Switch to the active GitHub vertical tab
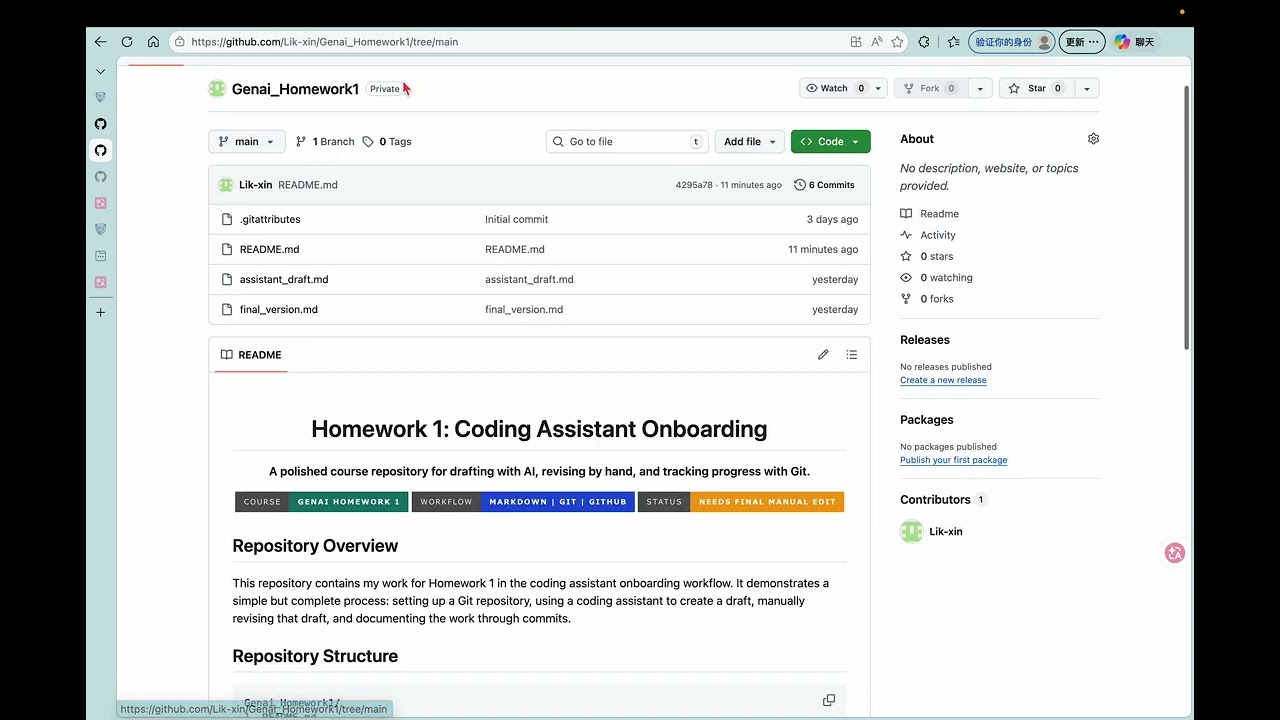Image resolution: width=1280 pixels, height=720 pixels. (x=100, y=151)
